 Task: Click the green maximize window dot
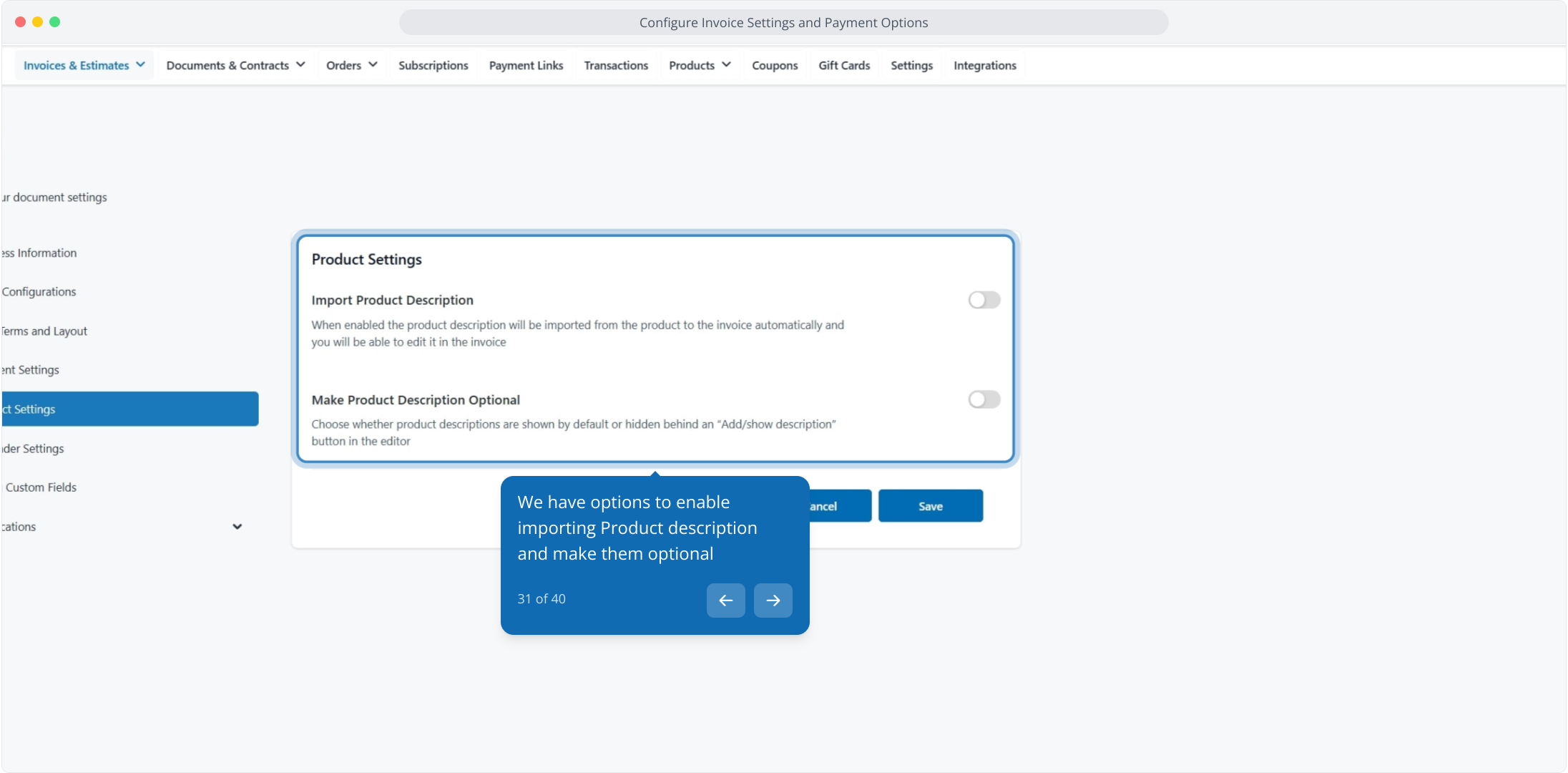coord(55,22)
